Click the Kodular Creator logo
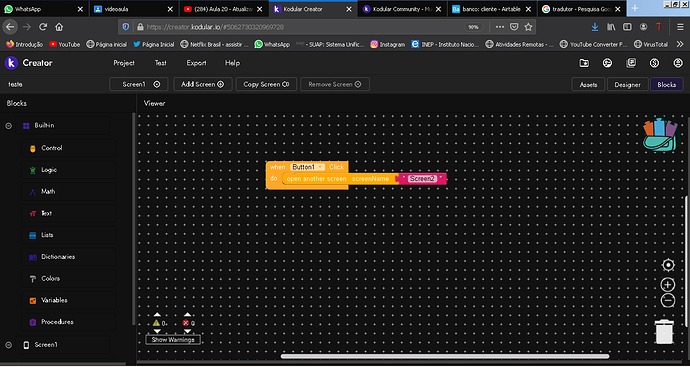 point(11,63)
